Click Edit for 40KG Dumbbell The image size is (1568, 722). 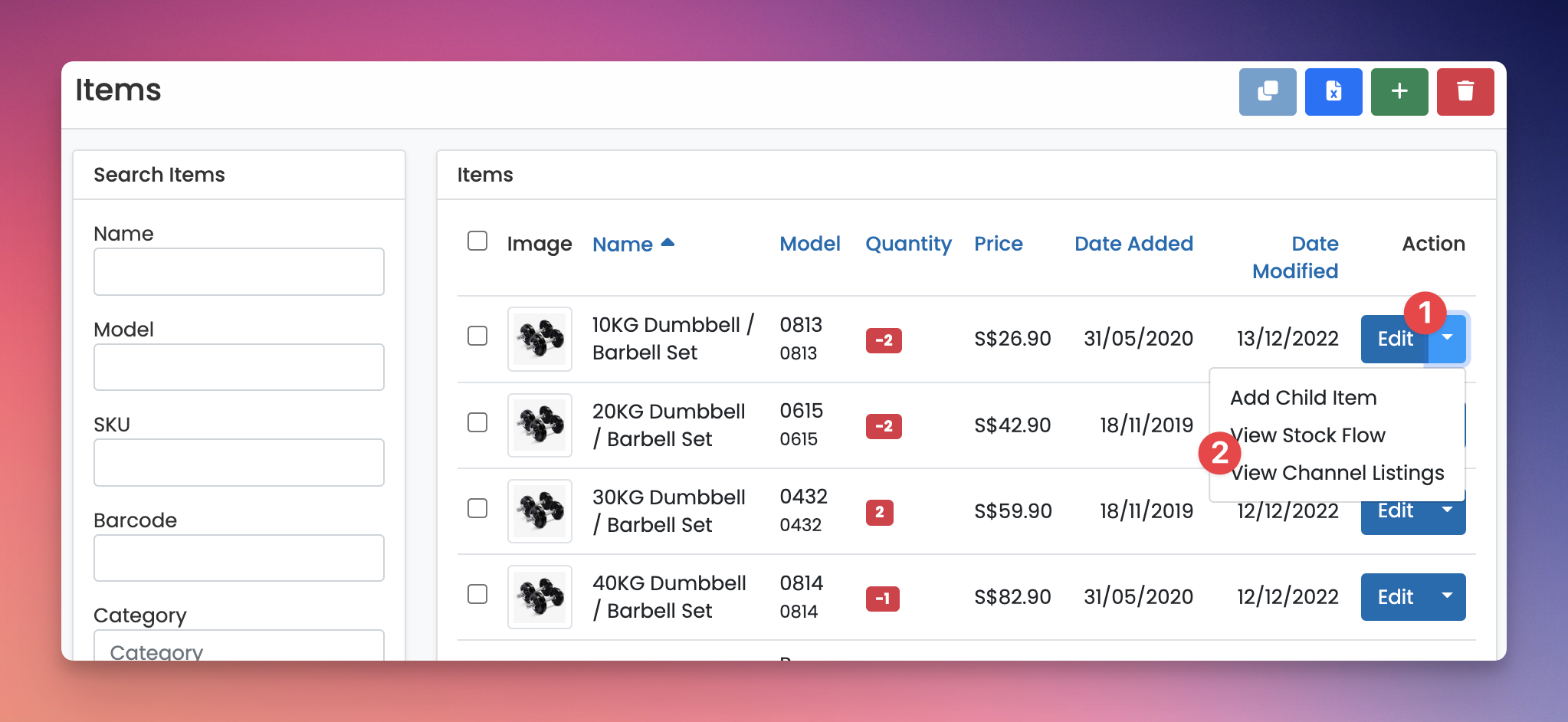1395,597
